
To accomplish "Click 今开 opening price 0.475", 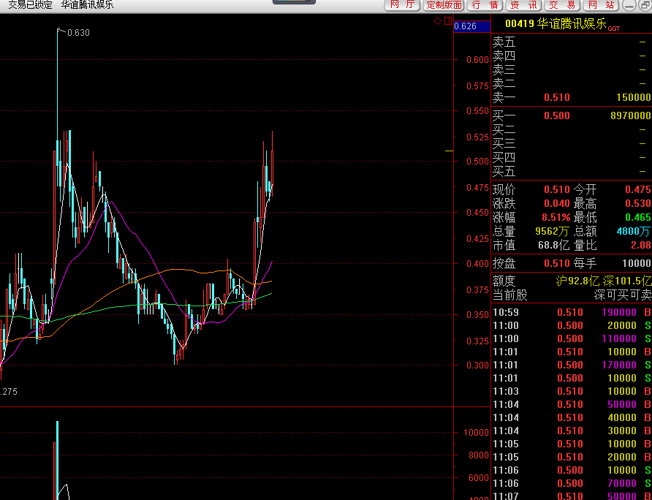I will [638, 190].
